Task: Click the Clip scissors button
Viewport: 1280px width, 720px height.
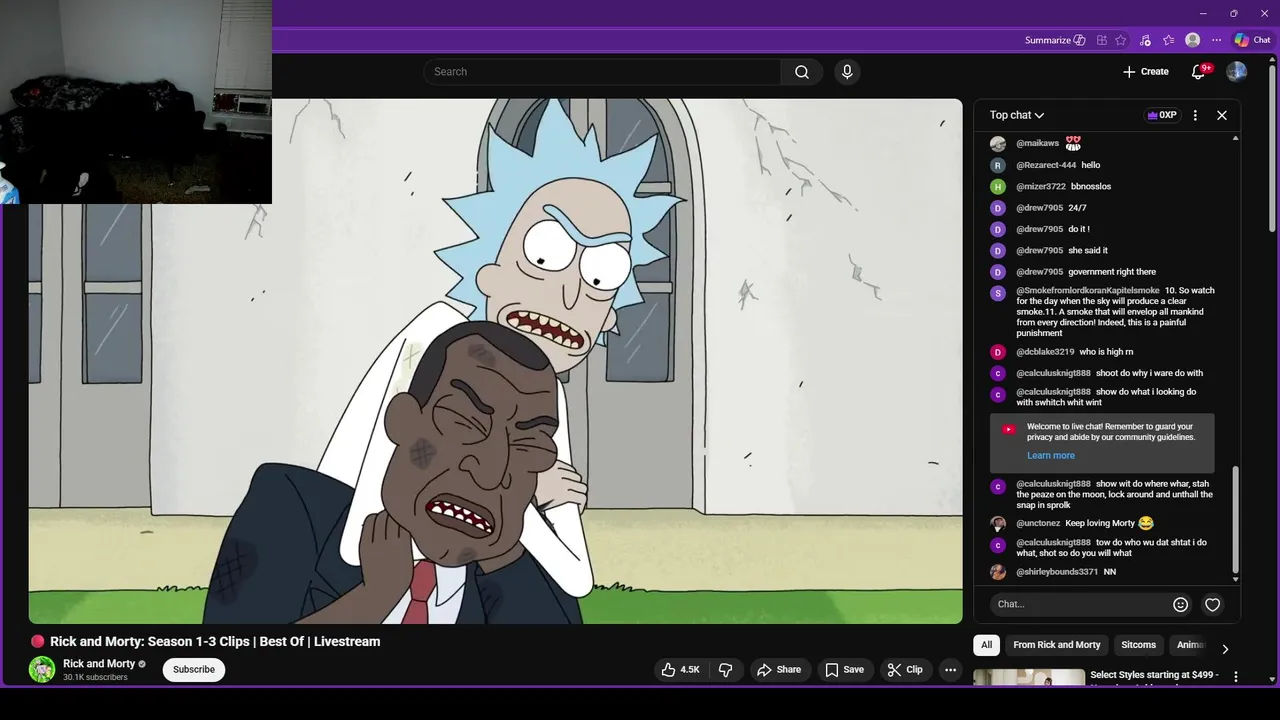Action: (x=905, y=669)
